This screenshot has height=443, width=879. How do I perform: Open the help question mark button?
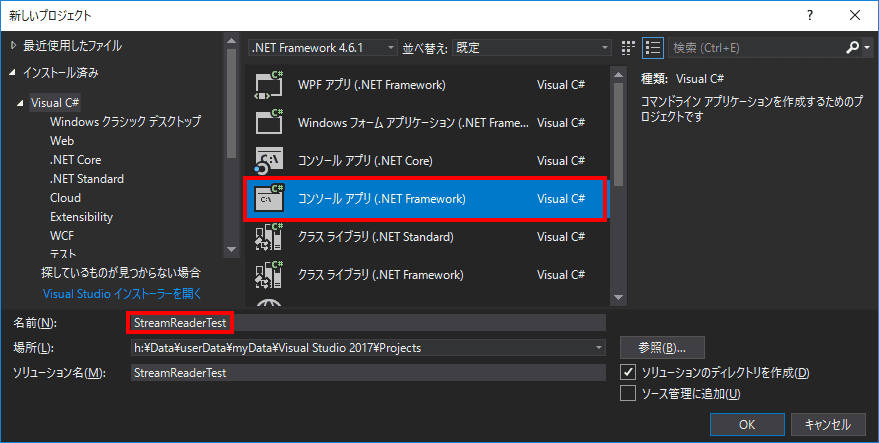point(810,15)
